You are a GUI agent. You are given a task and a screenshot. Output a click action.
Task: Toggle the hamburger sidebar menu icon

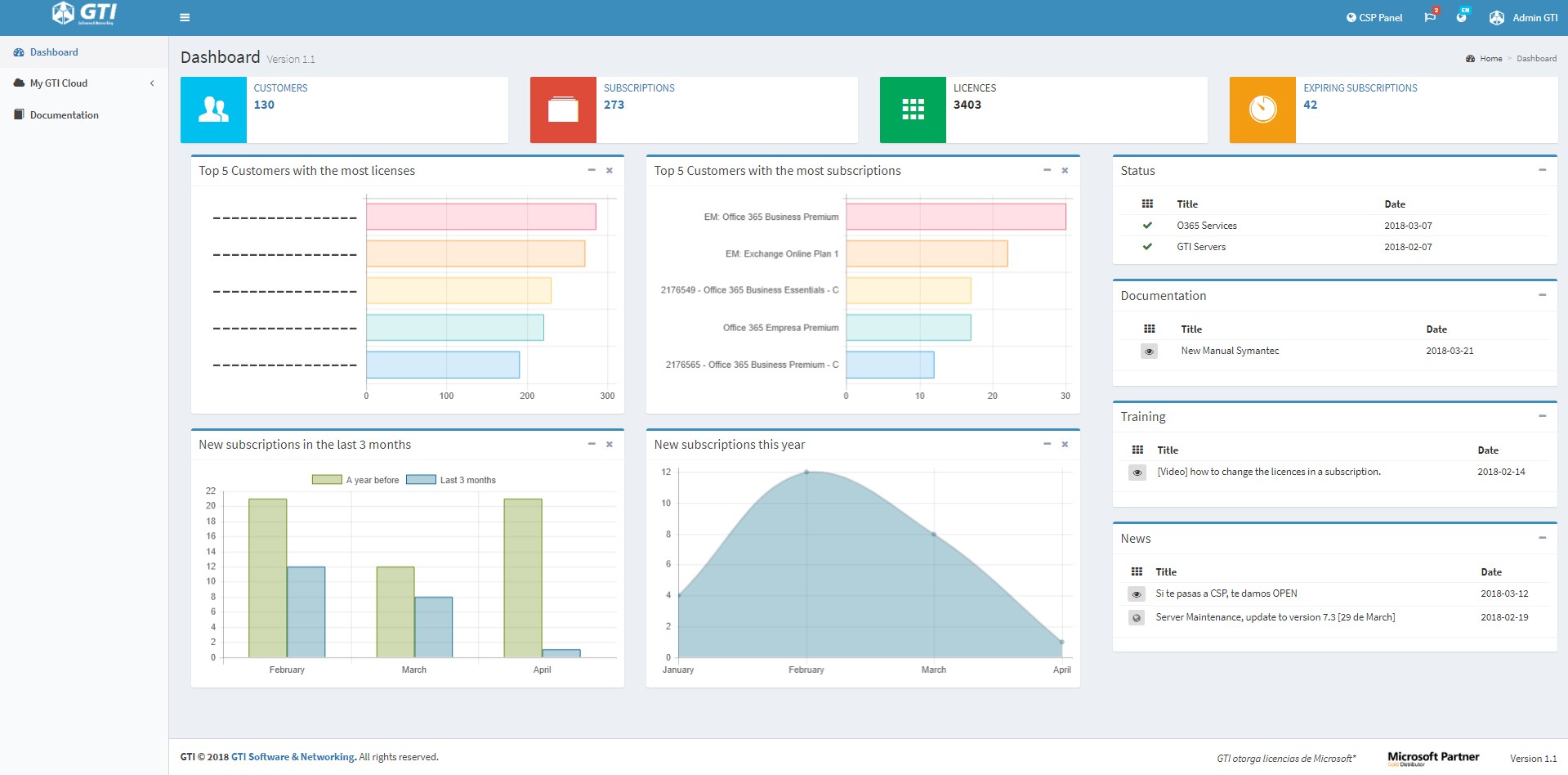pyautogui.click(x=185, y=17)
